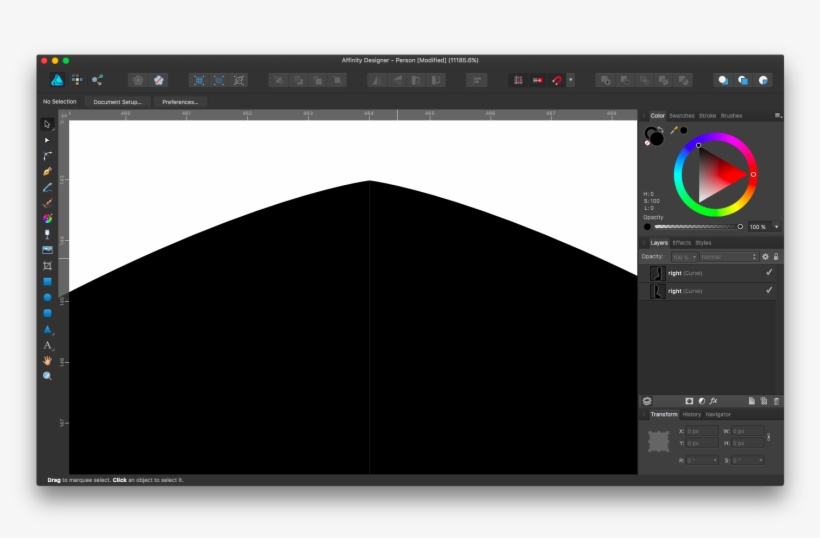Toggle the width-height aspect ratio link
This screenshot has height=538, width=820.
[x=768, y=437]
